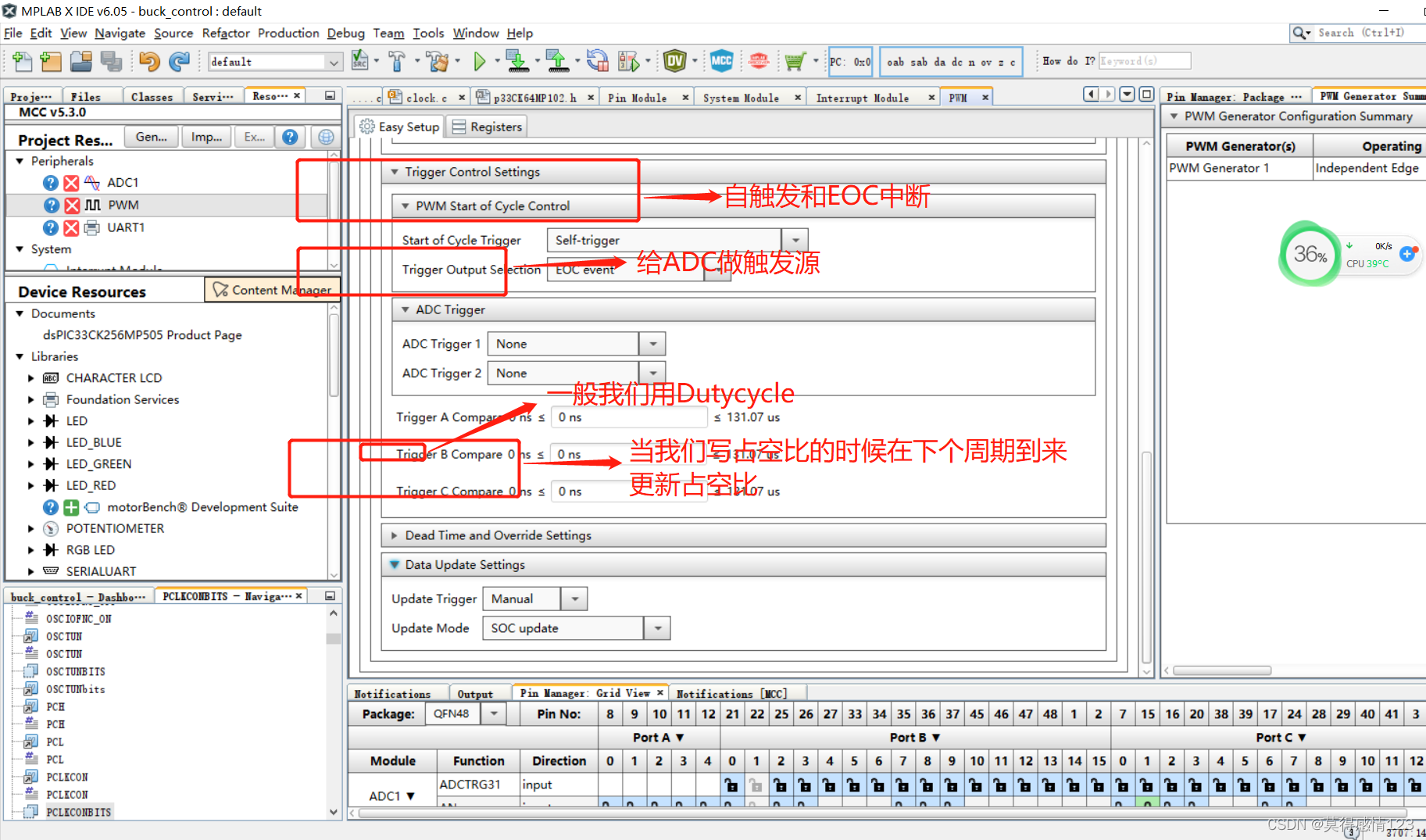Click the Run Project toolbar icon
The image size is (1426, 840).
click(x=480, y=61)
